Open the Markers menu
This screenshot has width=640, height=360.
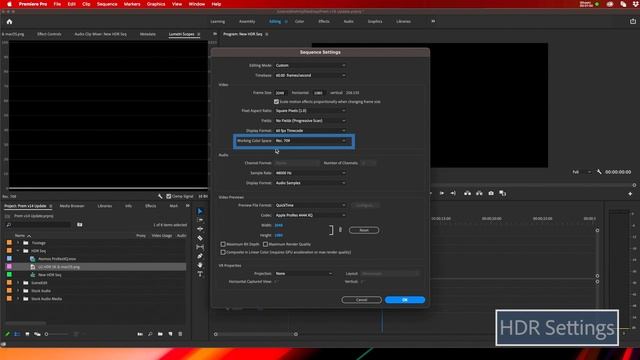[x=132, y=4]
